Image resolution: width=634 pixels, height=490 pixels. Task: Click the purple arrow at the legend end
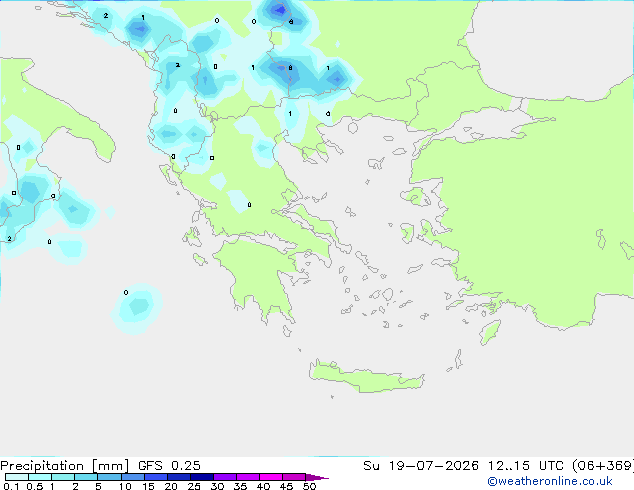(317, 477)
